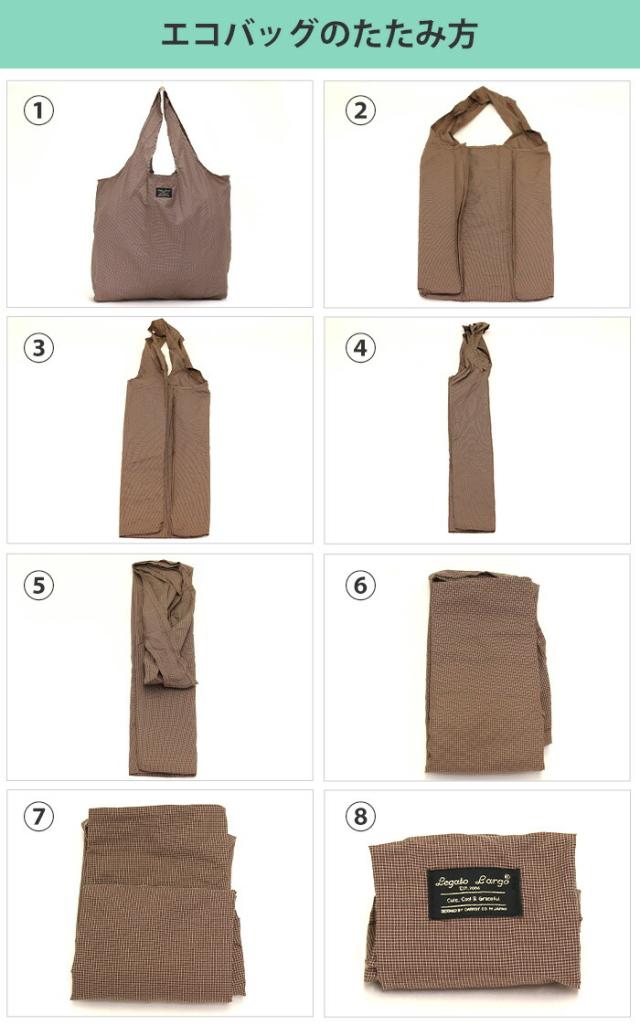
Task: Open step 8 finished folded bag photo
Action: click(477, 903)
